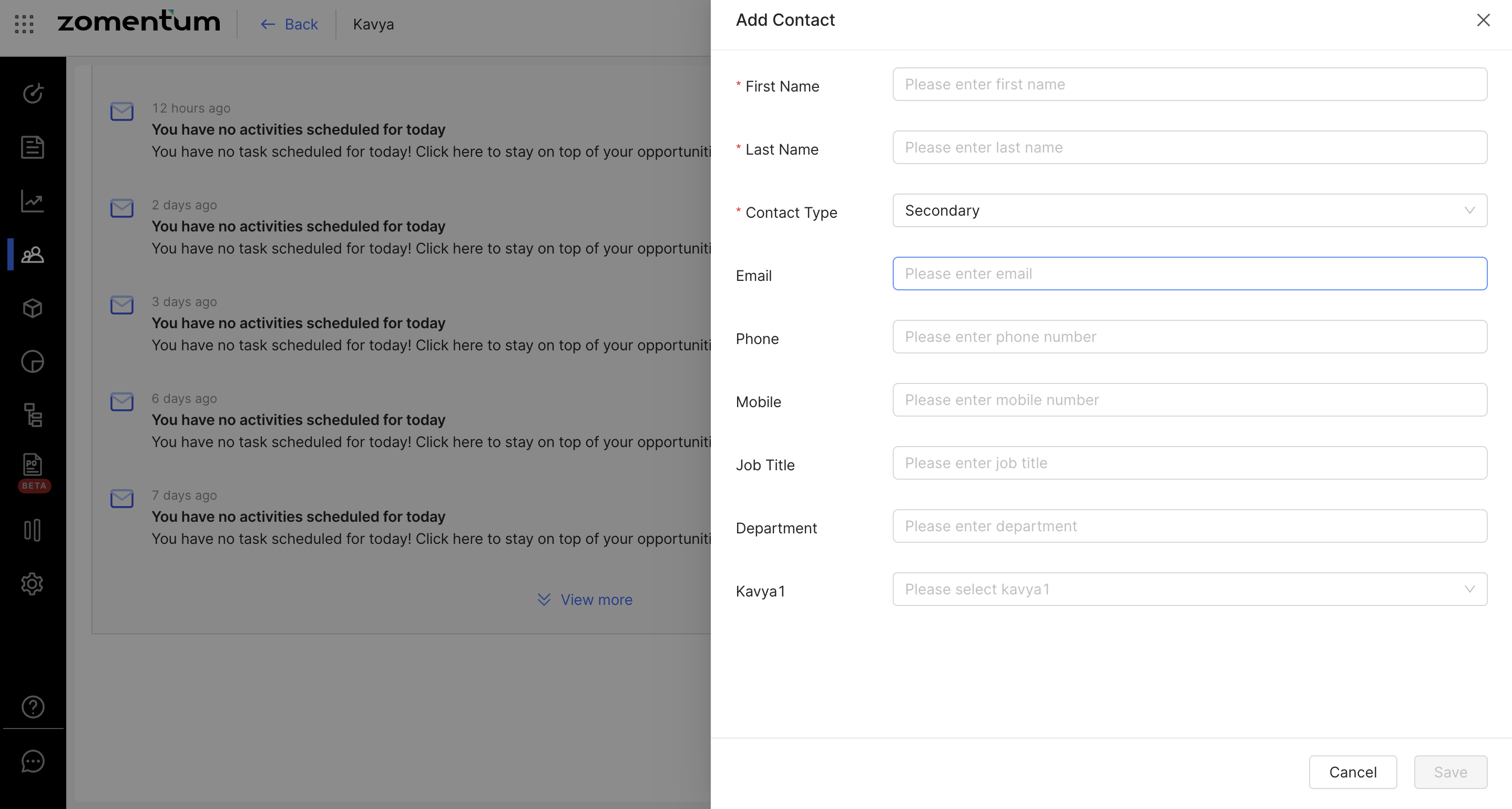The width and height of the screenshot is (1512, 809).
Task: Open the sales chart sidebar icon
Action: (x=33, y=201)
